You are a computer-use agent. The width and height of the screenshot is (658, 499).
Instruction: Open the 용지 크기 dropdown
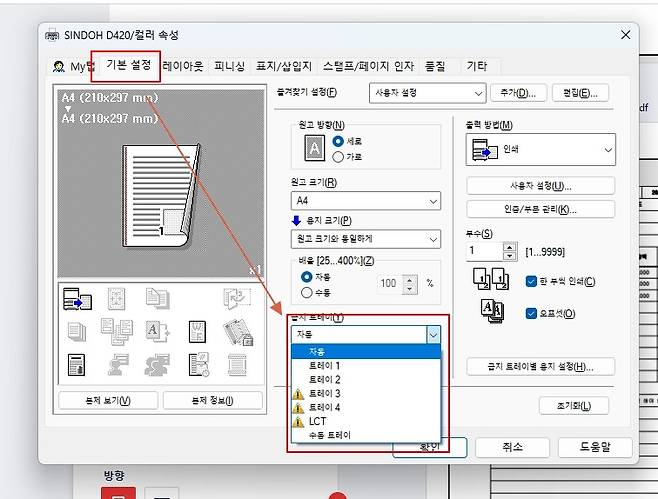[x=366, y=239]
